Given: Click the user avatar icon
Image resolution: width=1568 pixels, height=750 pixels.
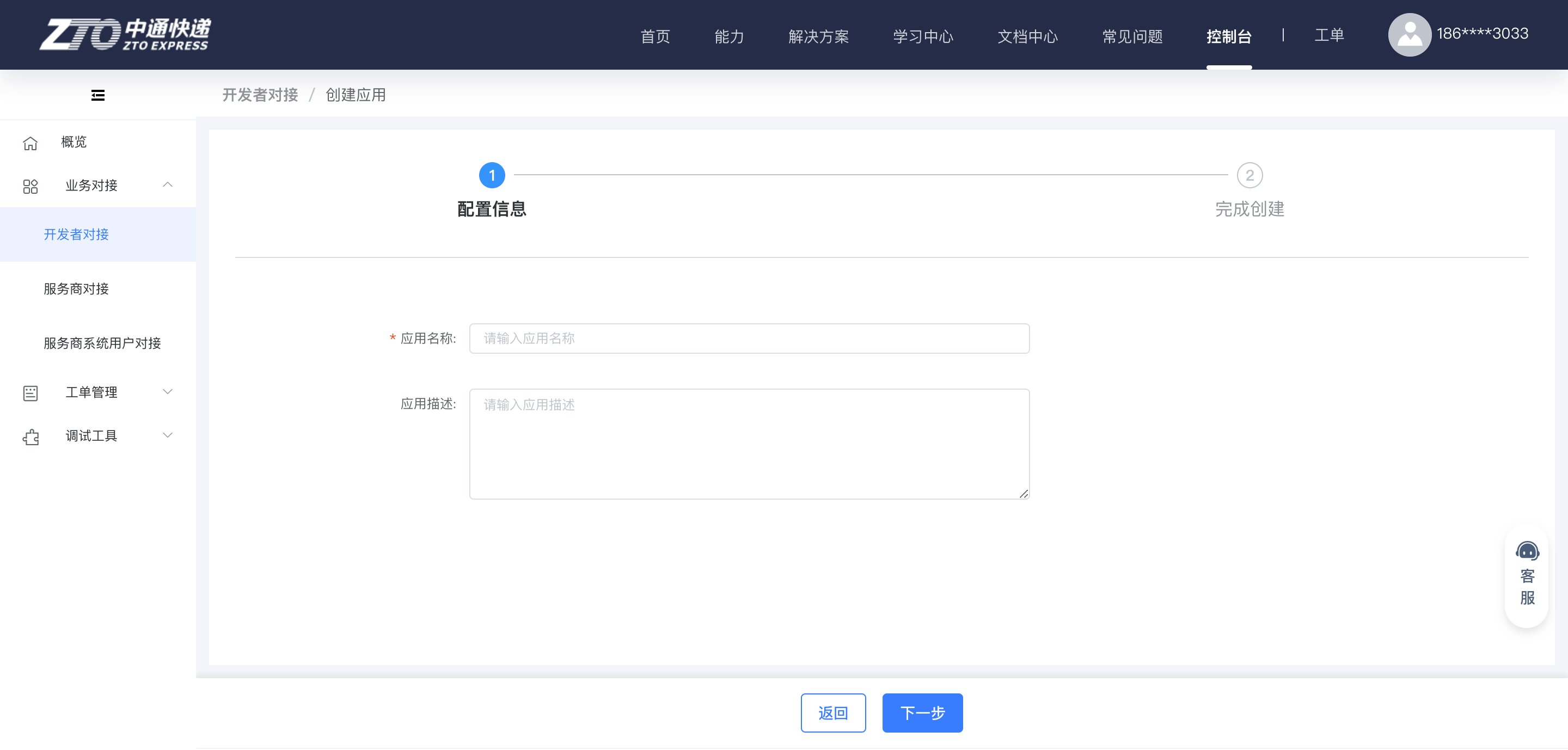Looking at the screenshot, I should tap(1409, 35).
